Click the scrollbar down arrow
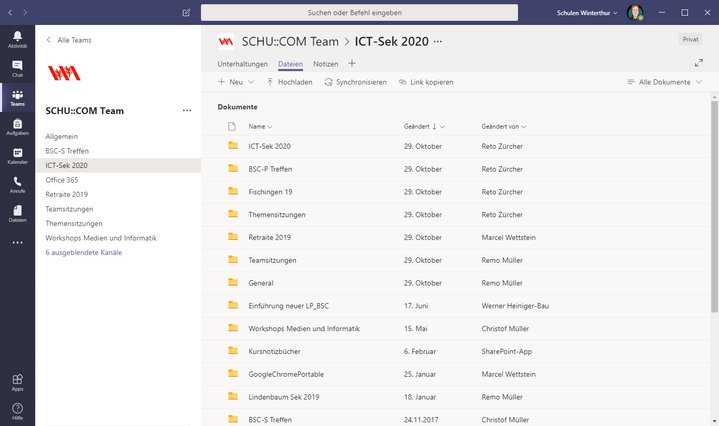Image resolution: width=719 pixels, height=426 pixels. pos(714,421)
